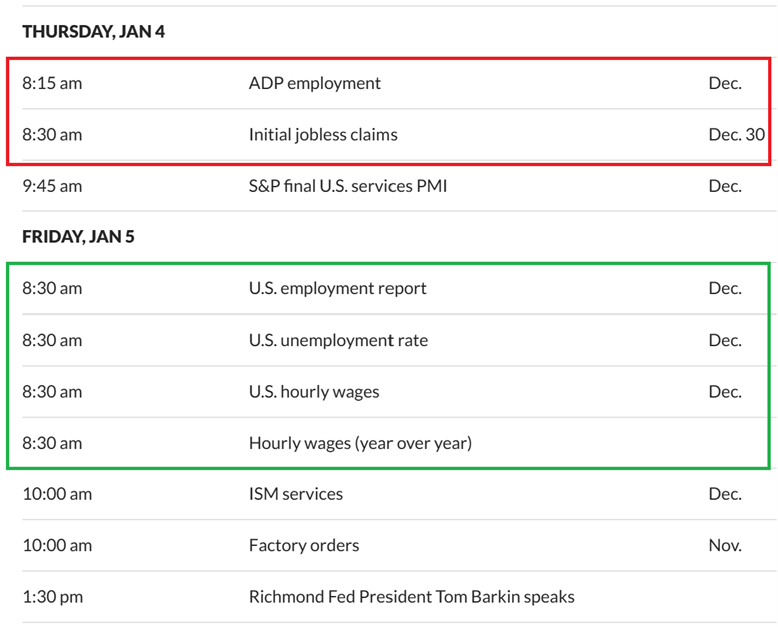Click 10:00 am time beside ISM services

[x=57, y=494]
